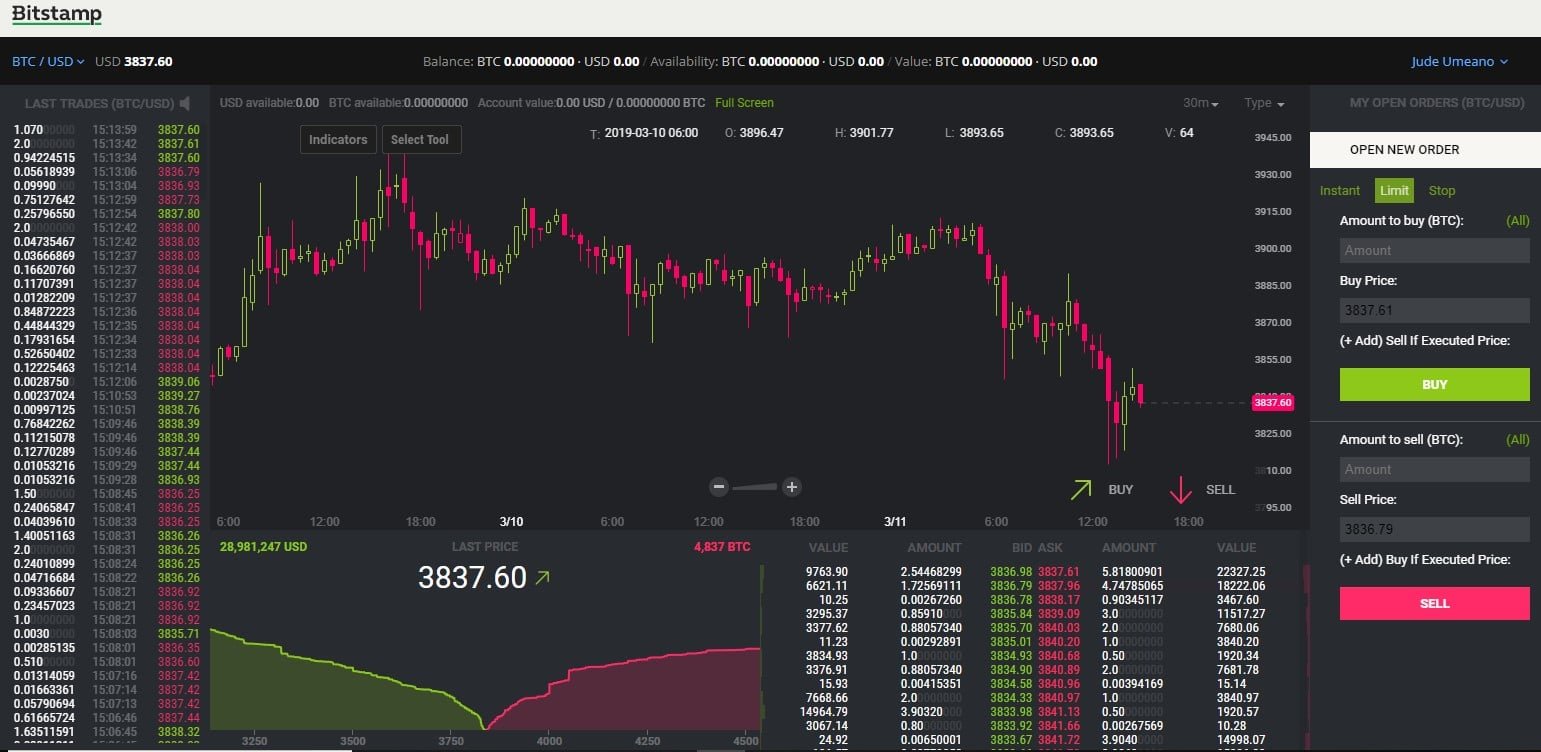Click the LAST TRADES (BTC/USD) header

tap(98, 103)
